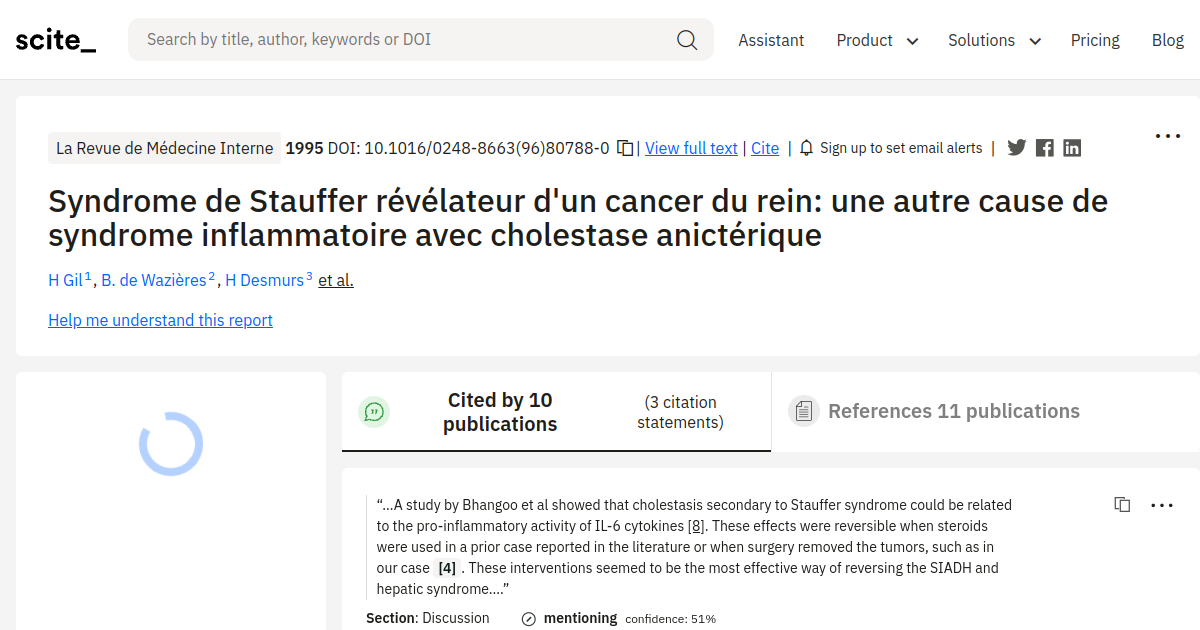This screenshot has height=630, width=1200.
Task: Click the green speech-bubble citations icon
Action: point(374,411)
